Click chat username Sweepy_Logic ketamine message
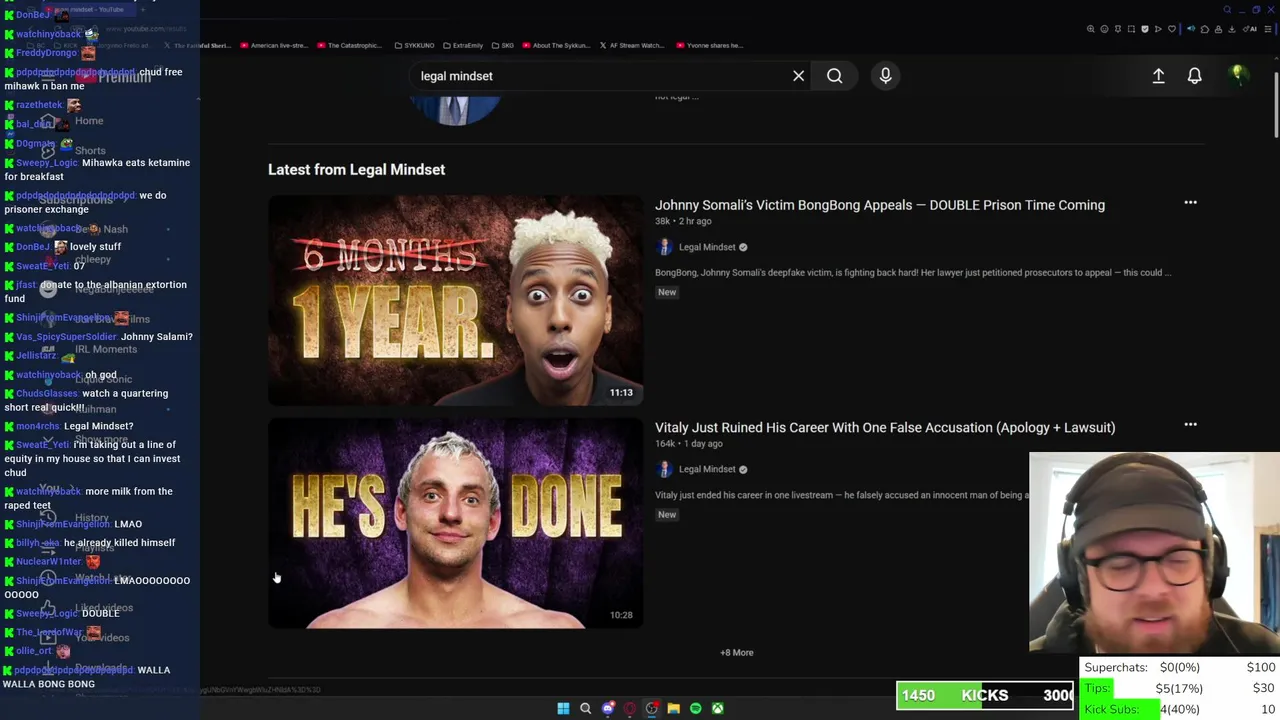The width and height of the screenshot is (1280, 720). click(46, 163)
